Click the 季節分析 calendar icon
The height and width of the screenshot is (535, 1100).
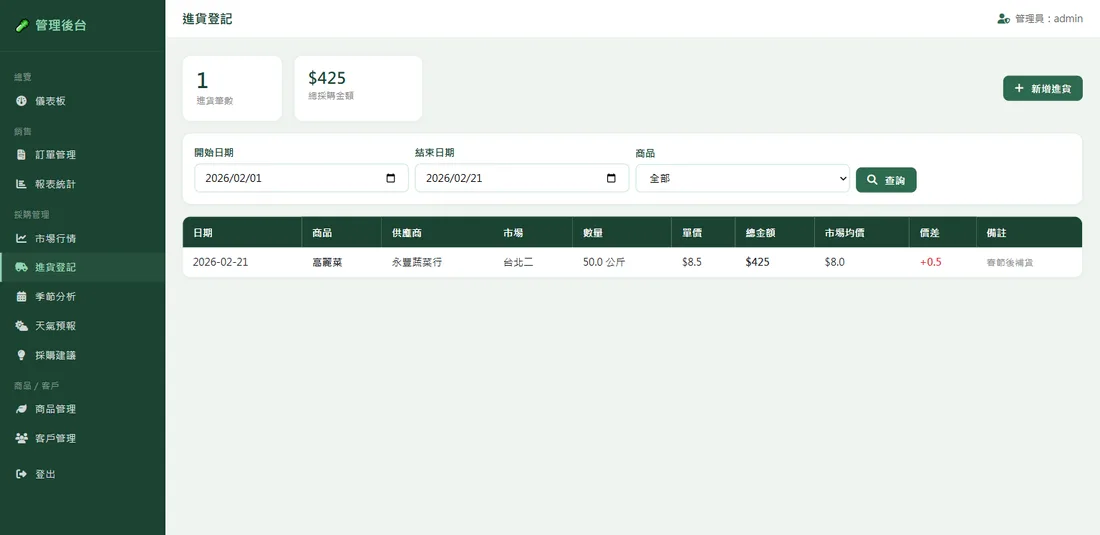click(x=22, y=297)
